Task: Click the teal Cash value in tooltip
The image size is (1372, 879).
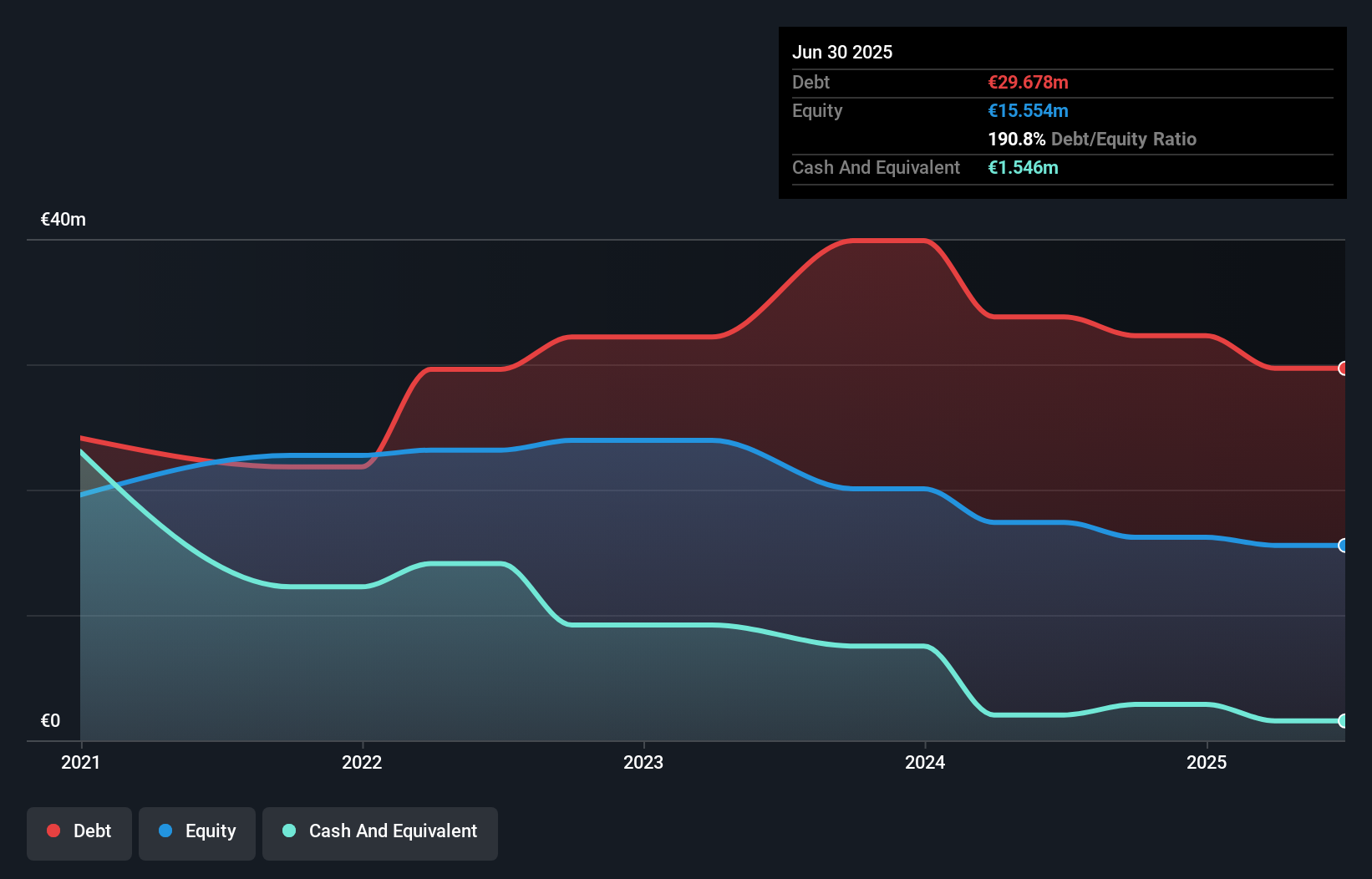Action: click(1024, 168)
